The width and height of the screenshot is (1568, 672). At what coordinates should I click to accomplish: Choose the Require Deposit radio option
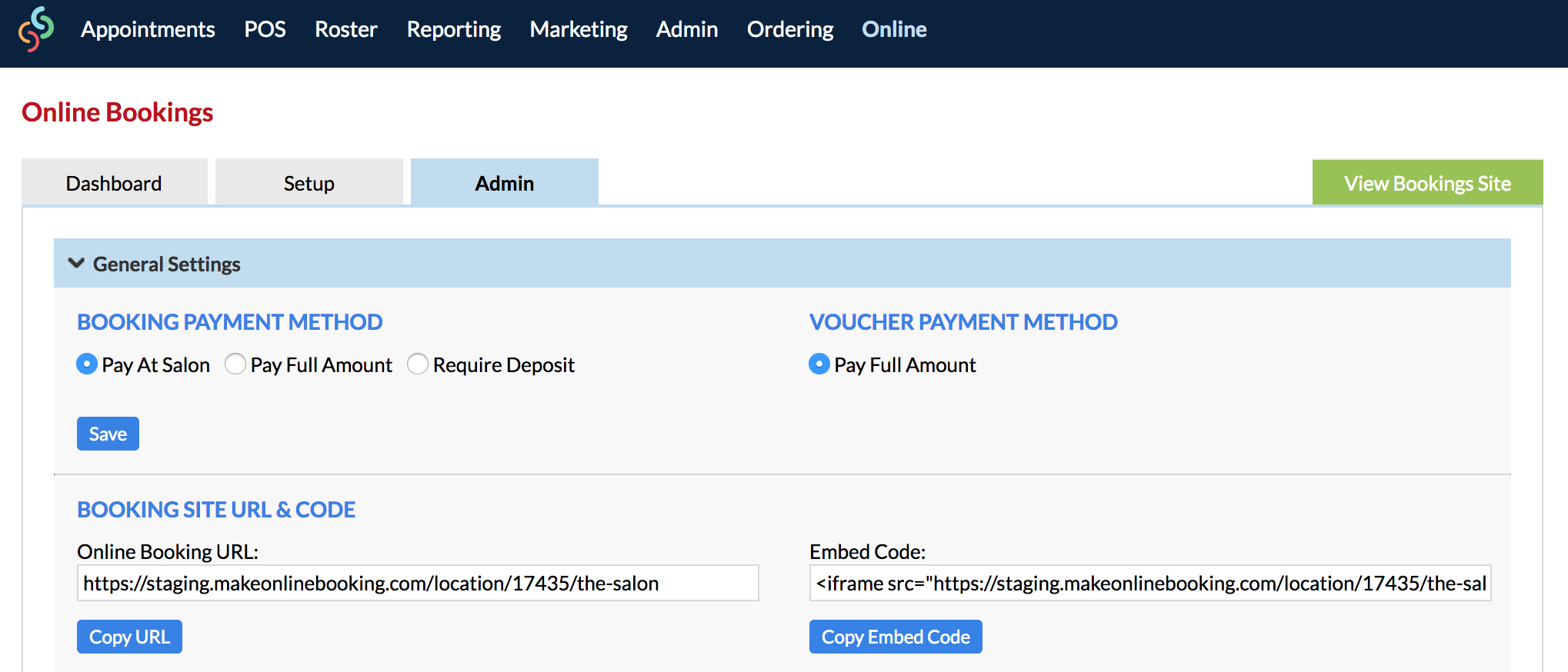pyautogui.click(x=418, y=364)
